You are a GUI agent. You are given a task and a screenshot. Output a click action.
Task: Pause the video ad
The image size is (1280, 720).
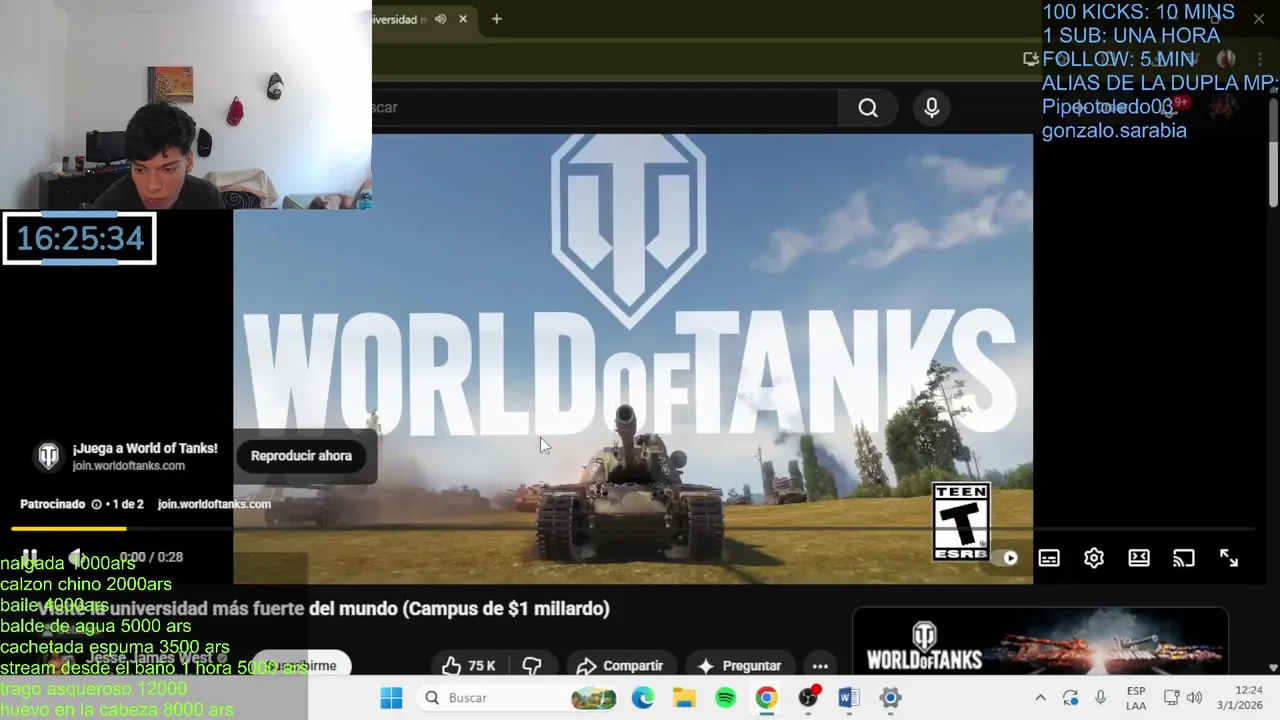coord(30,557)
